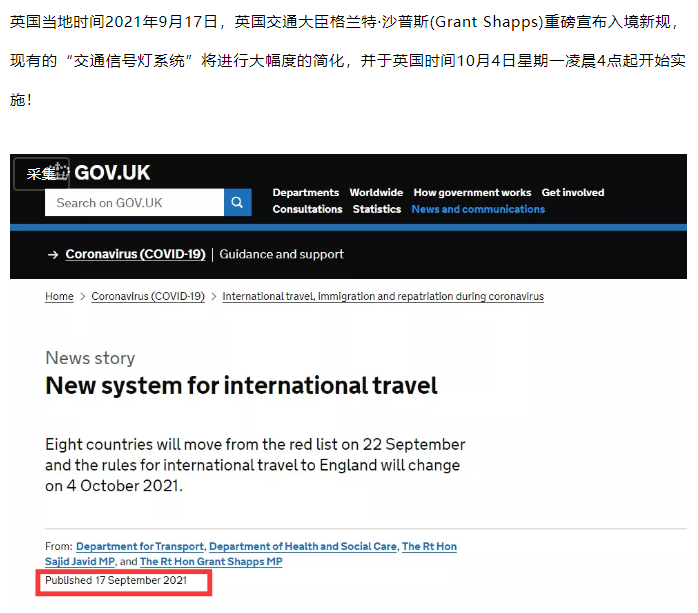
Task: Open Statistics from the header navigation
Action: coord(377,209)
